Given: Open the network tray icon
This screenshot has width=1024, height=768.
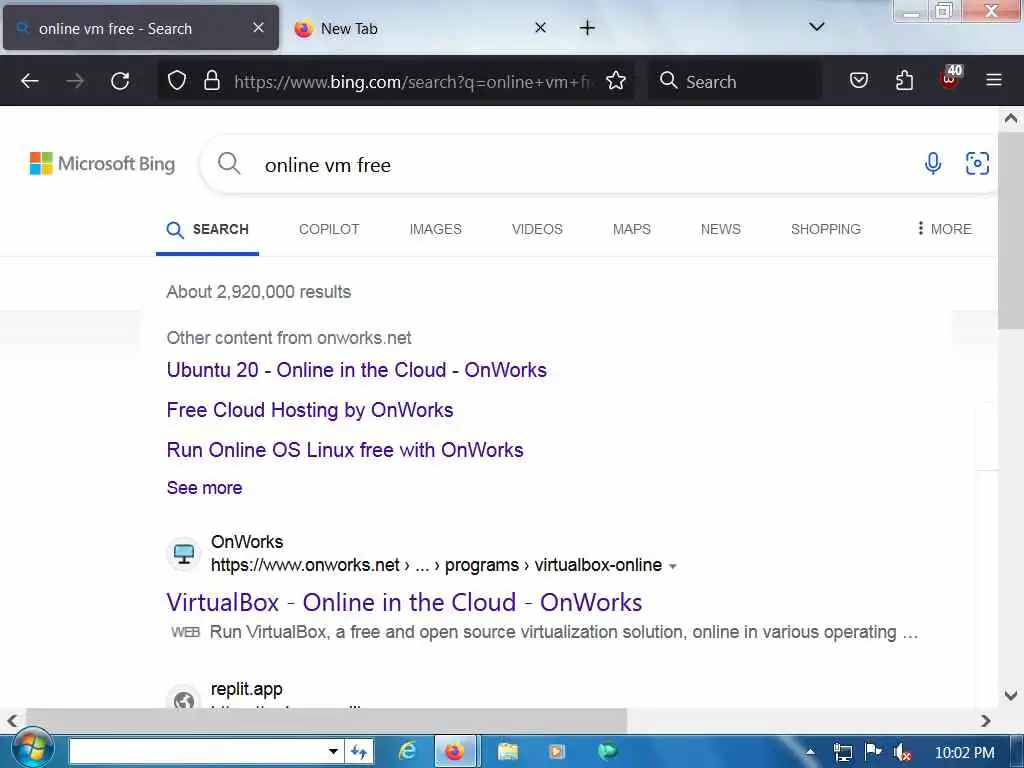Looking at the screenshot, I should click(x=842, y=752).
